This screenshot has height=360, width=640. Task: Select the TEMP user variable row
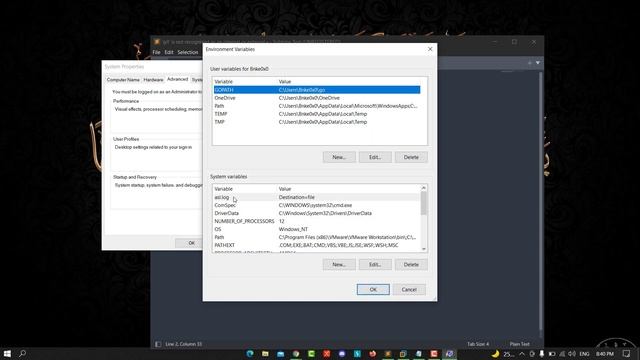tap(317, 114)
